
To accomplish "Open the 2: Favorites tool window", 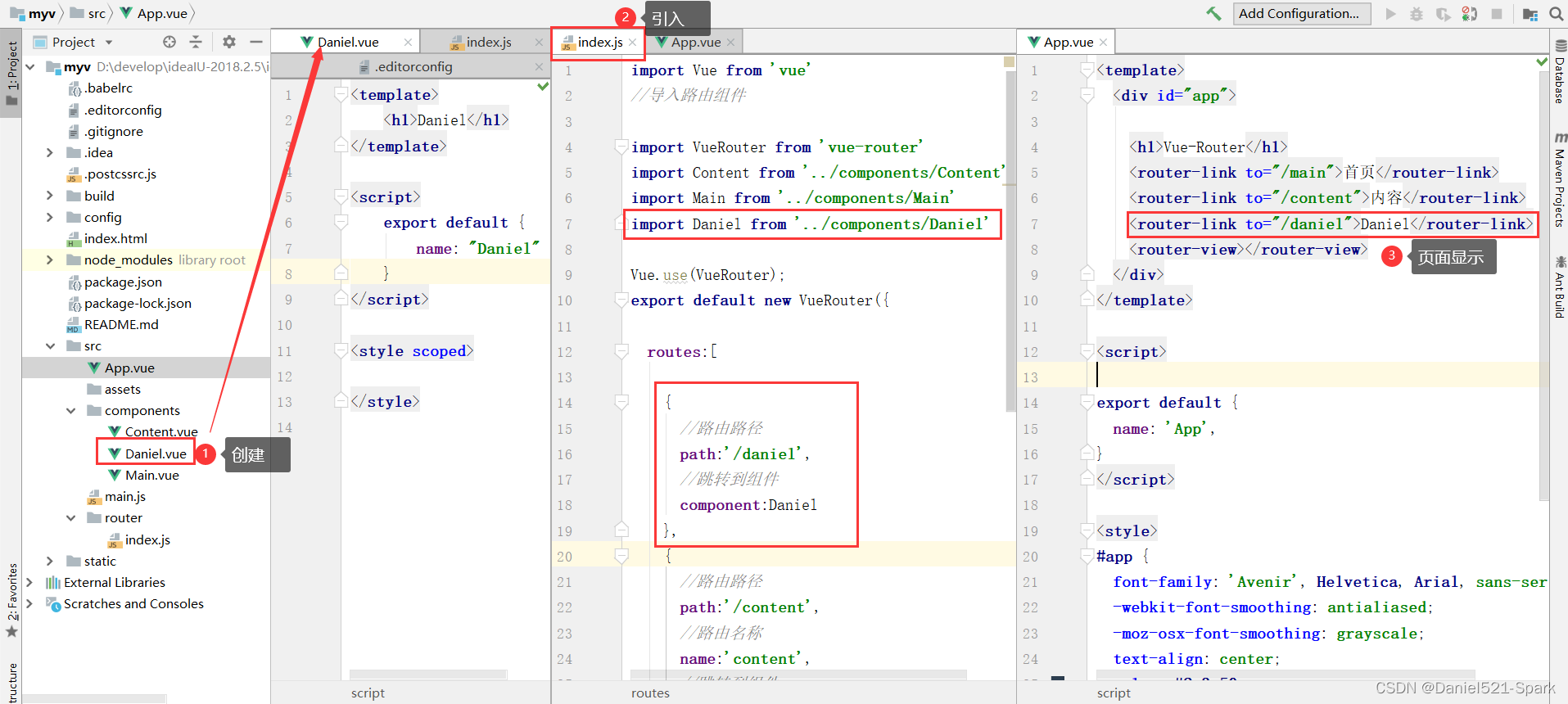I will [11, 599].
